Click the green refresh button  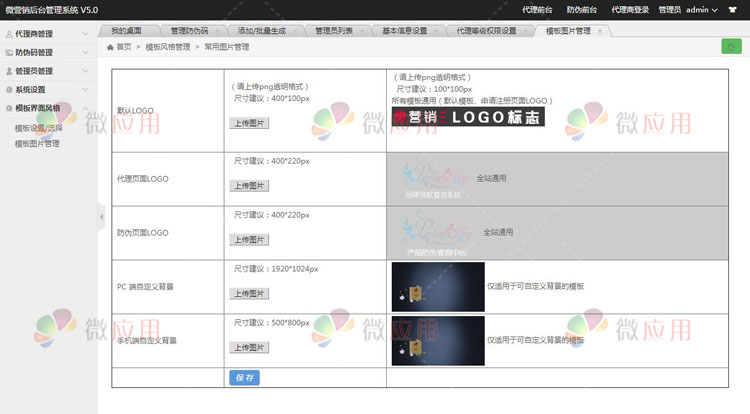(731, 47)
